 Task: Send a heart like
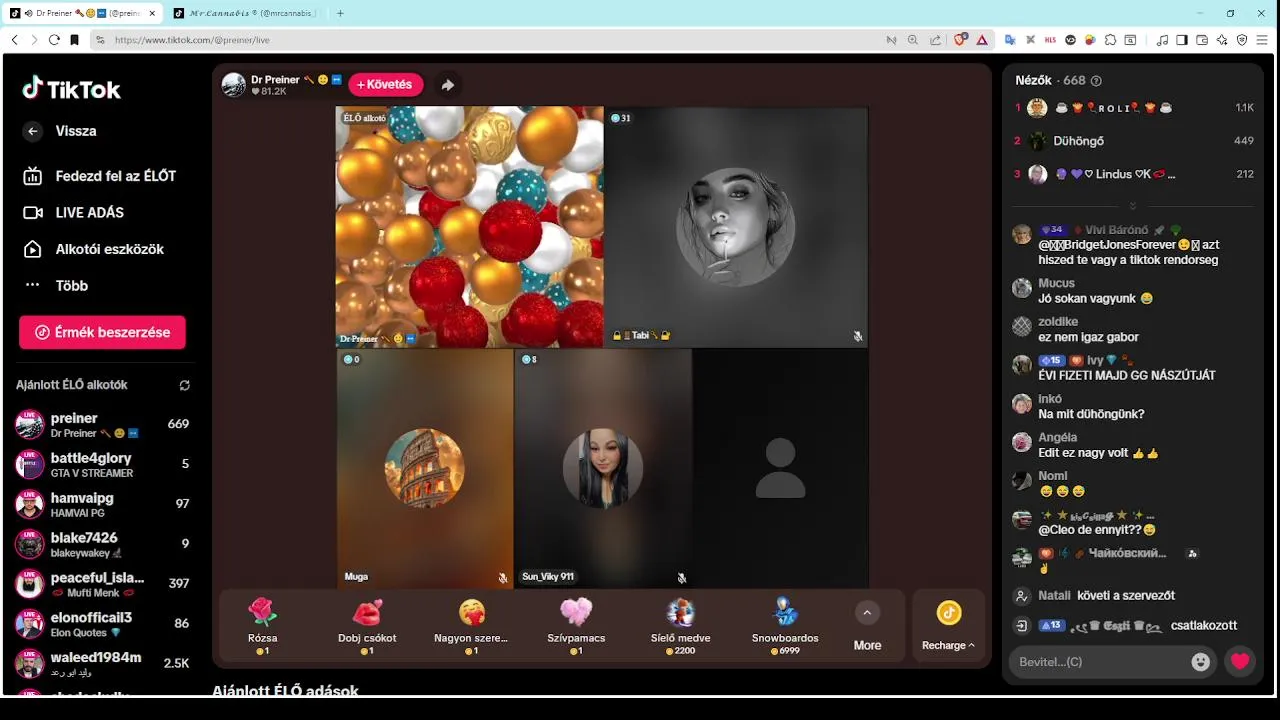click(x=1240, y=662)
